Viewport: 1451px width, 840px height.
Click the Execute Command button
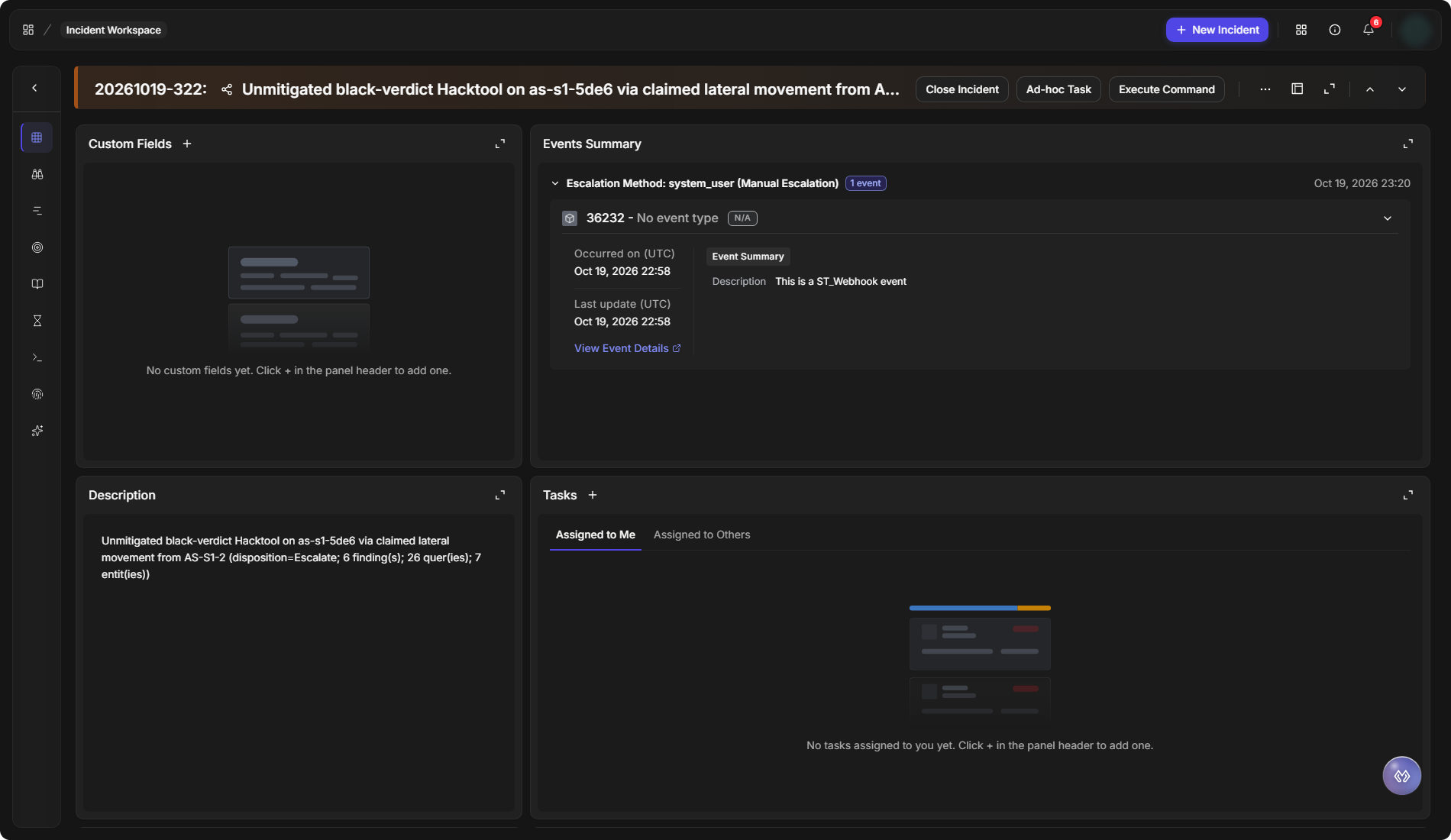click(1167, 89)
